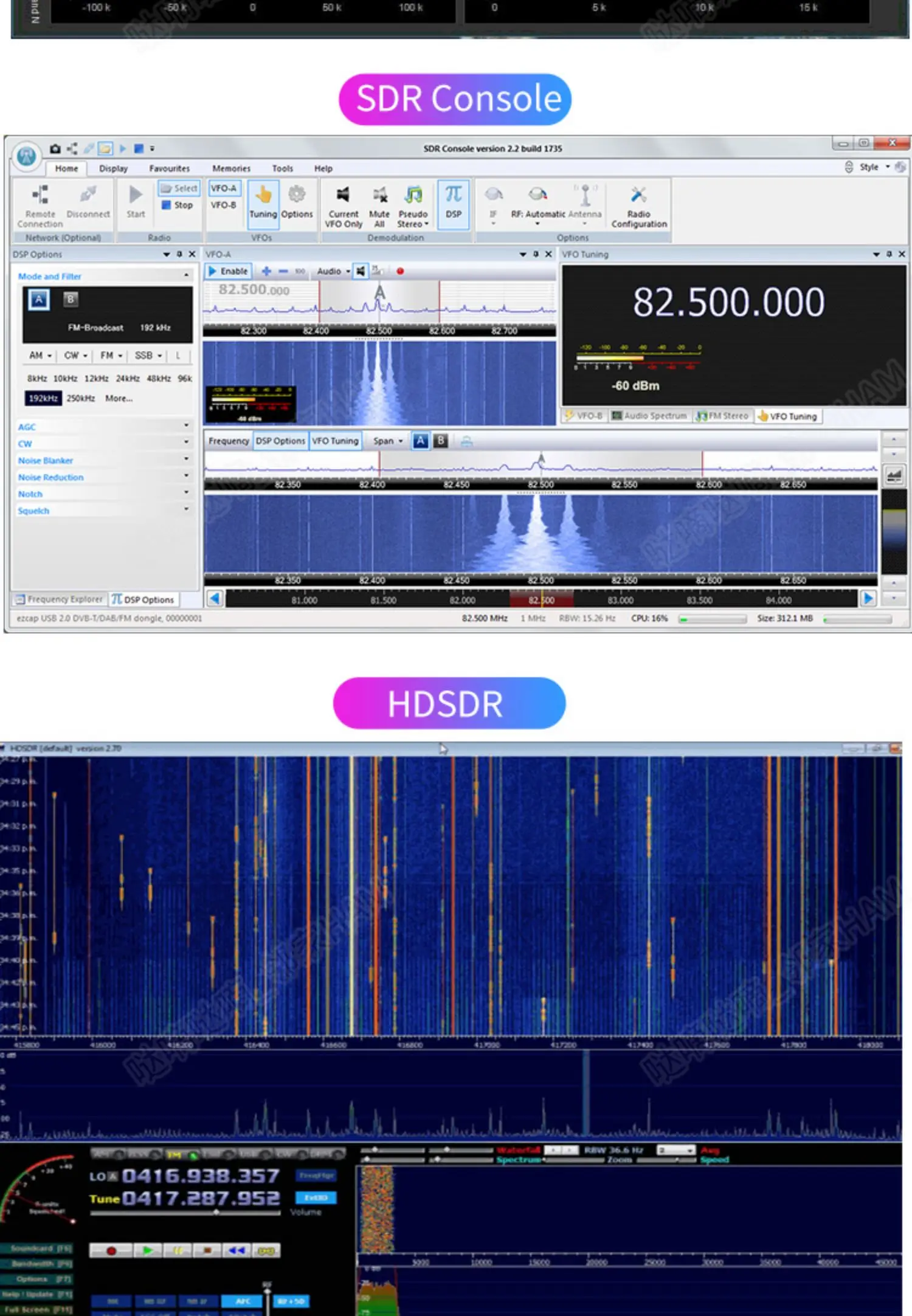Click the red record dot in VFO-A toolbar

400,271
